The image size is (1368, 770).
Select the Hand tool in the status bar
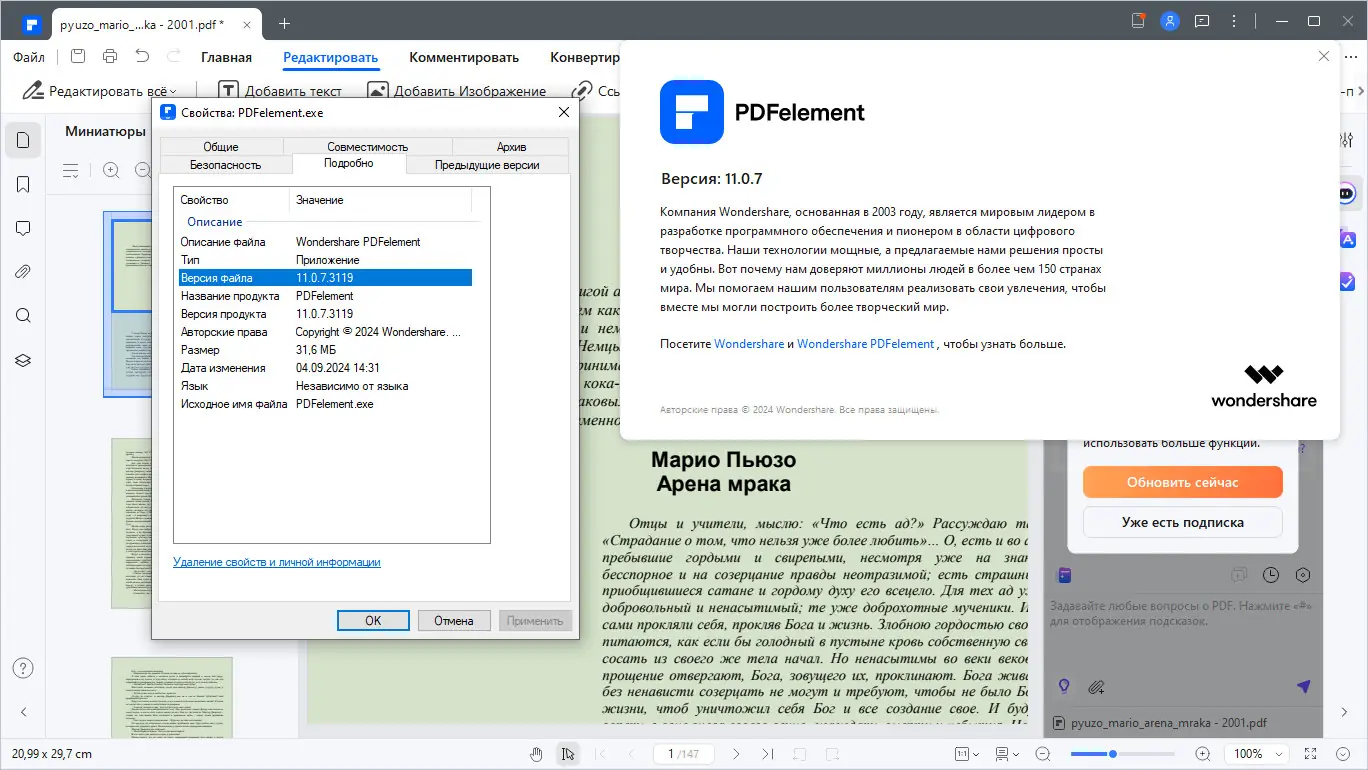[536, 753]
